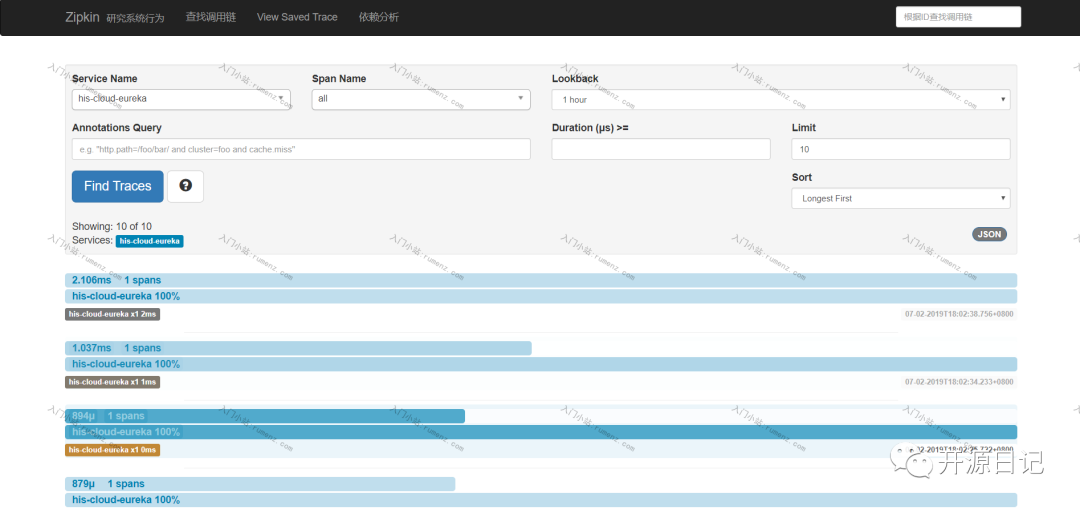Image resolution: width=1080 pixels, height=510 pixels.
Task: Click the Duration (μs) input field
Action: 661,149
